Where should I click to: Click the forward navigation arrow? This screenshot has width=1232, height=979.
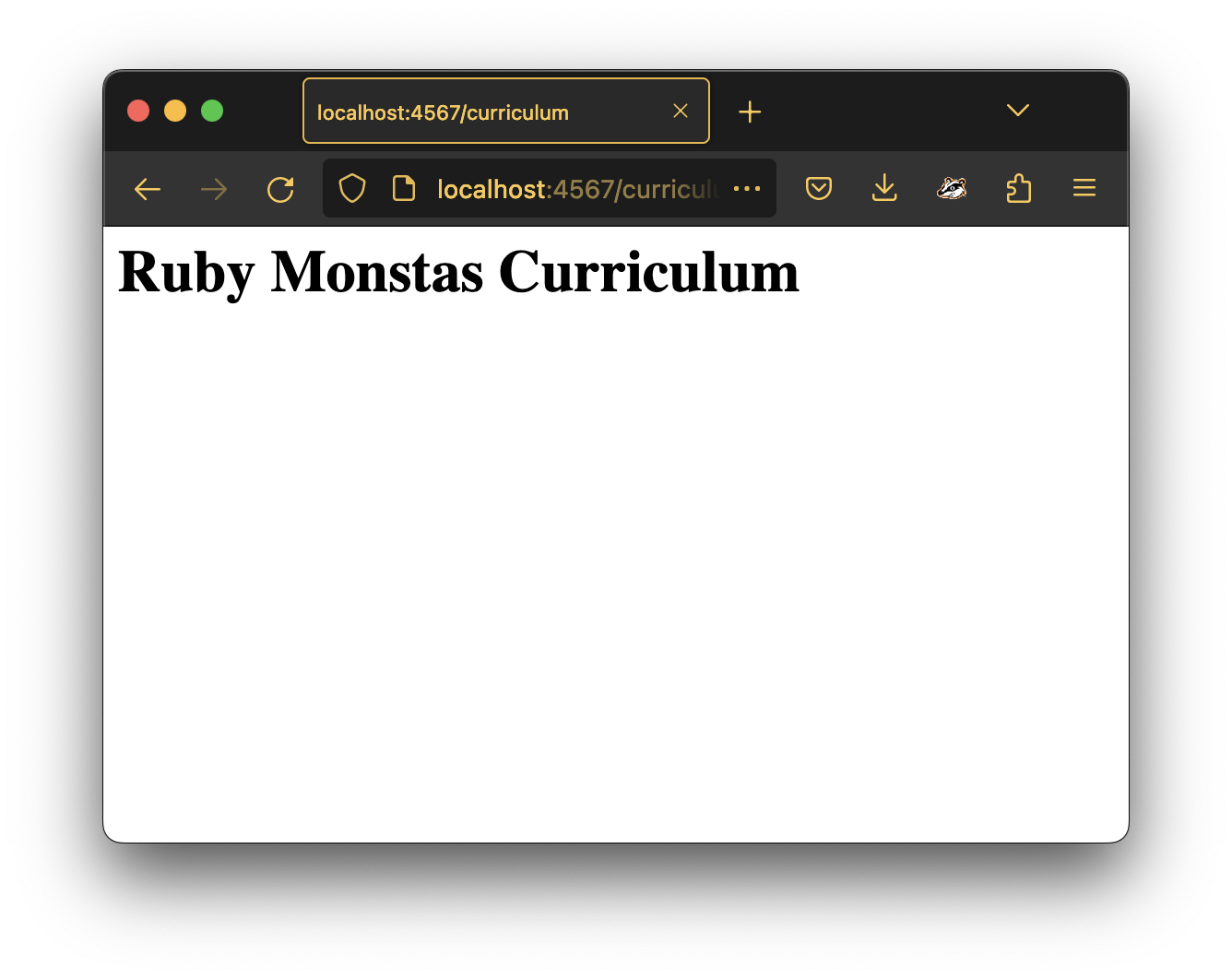(x=213, y=188)
